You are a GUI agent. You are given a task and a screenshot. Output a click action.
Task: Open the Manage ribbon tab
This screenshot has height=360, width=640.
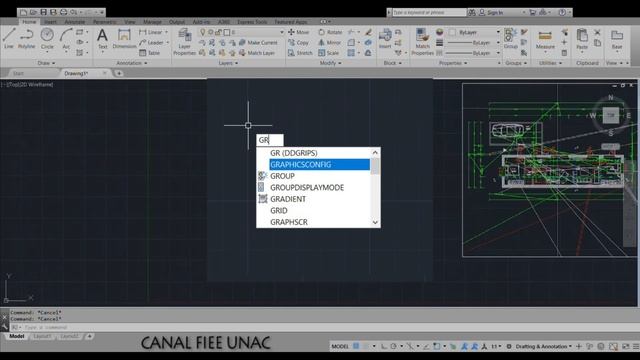[152, 22]
